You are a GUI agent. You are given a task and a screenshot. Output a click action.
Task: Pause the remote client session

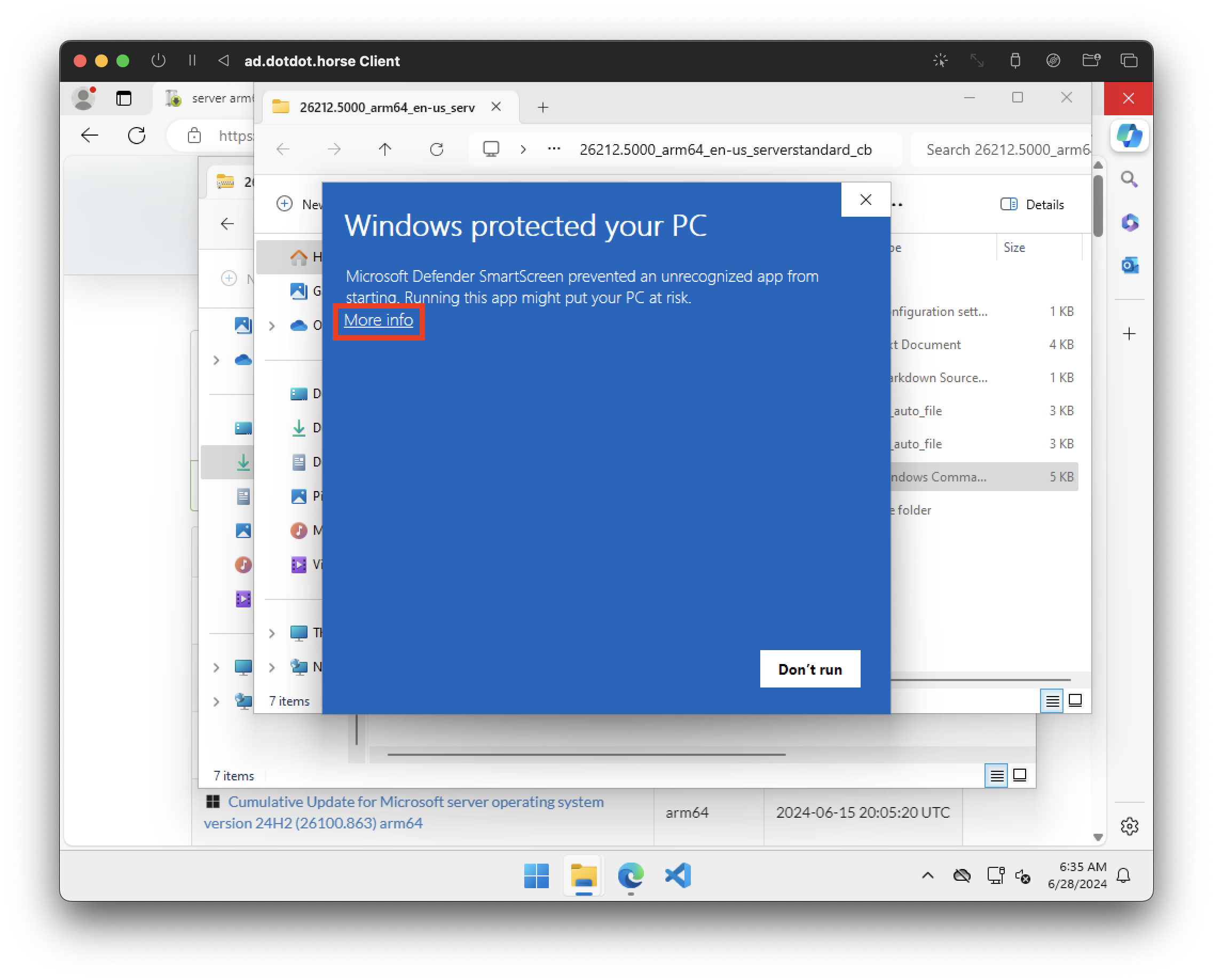coord(192,60)
